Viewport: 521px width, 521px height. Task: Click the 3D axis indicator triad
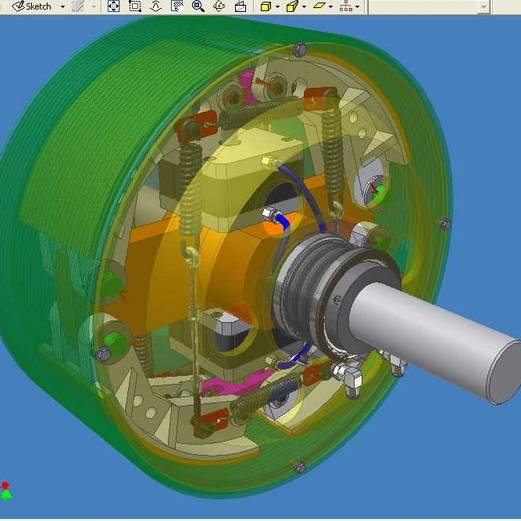click(6, 491)
